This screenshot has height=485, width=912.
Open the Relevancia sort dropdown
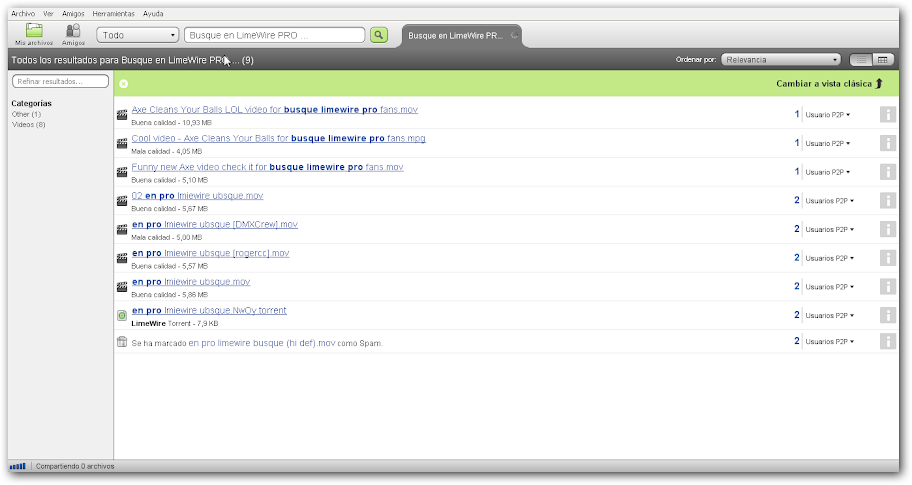tap(781, 59)
